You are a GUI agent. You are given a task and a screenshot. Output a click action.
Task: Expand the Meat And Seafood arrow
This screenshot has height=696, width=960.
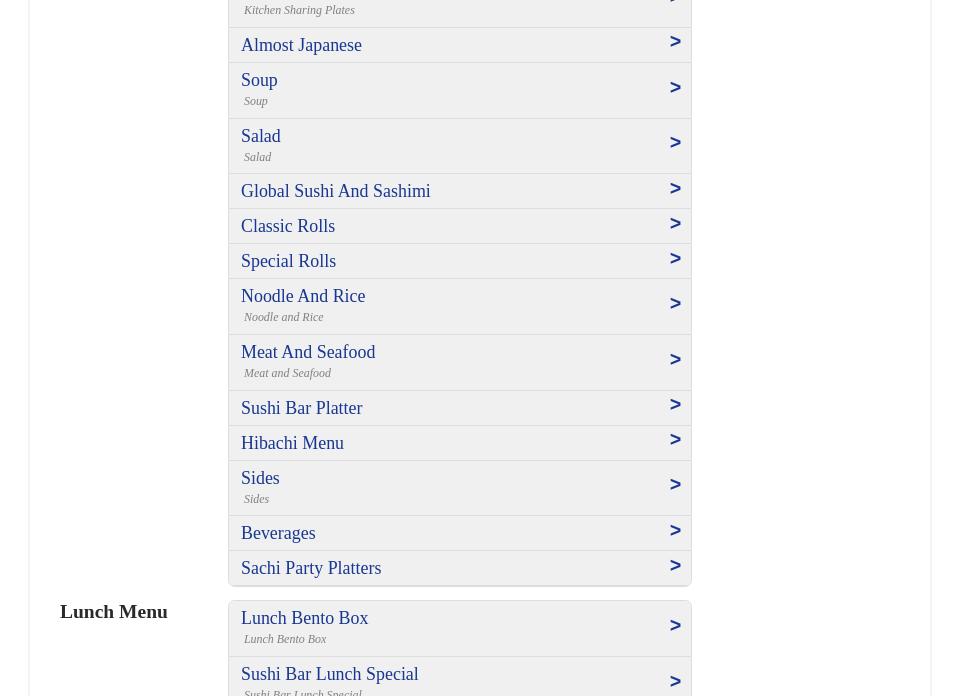(675, 360)
